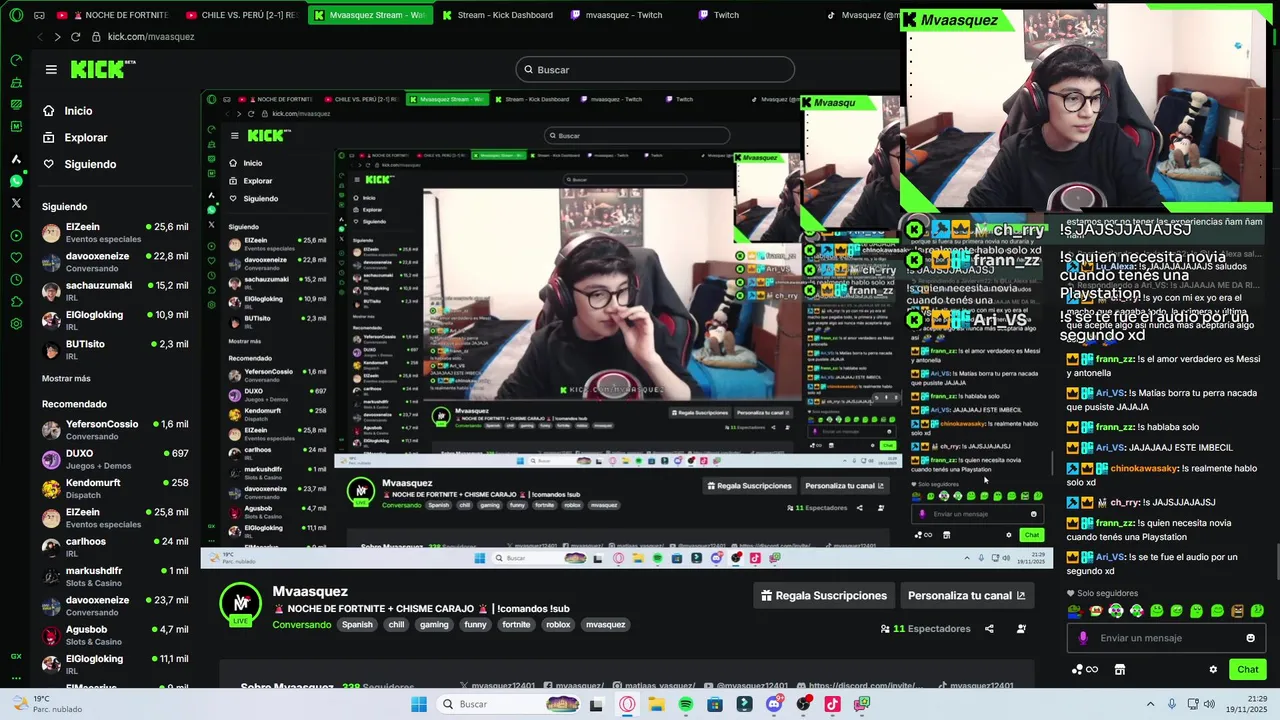The image size is (1280, 720).
Task: Open Spotify from the taskbar
Action: point(685,704)
